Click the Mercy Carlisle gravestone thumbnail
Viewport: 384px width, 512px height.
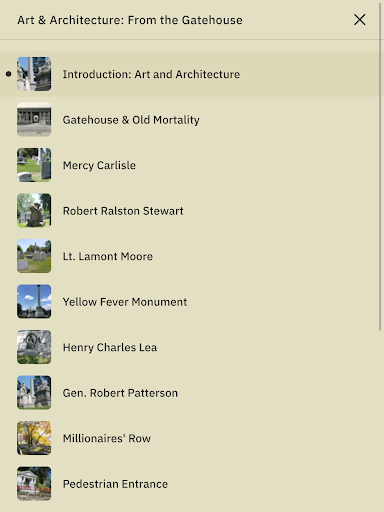(x=34, y=165)
